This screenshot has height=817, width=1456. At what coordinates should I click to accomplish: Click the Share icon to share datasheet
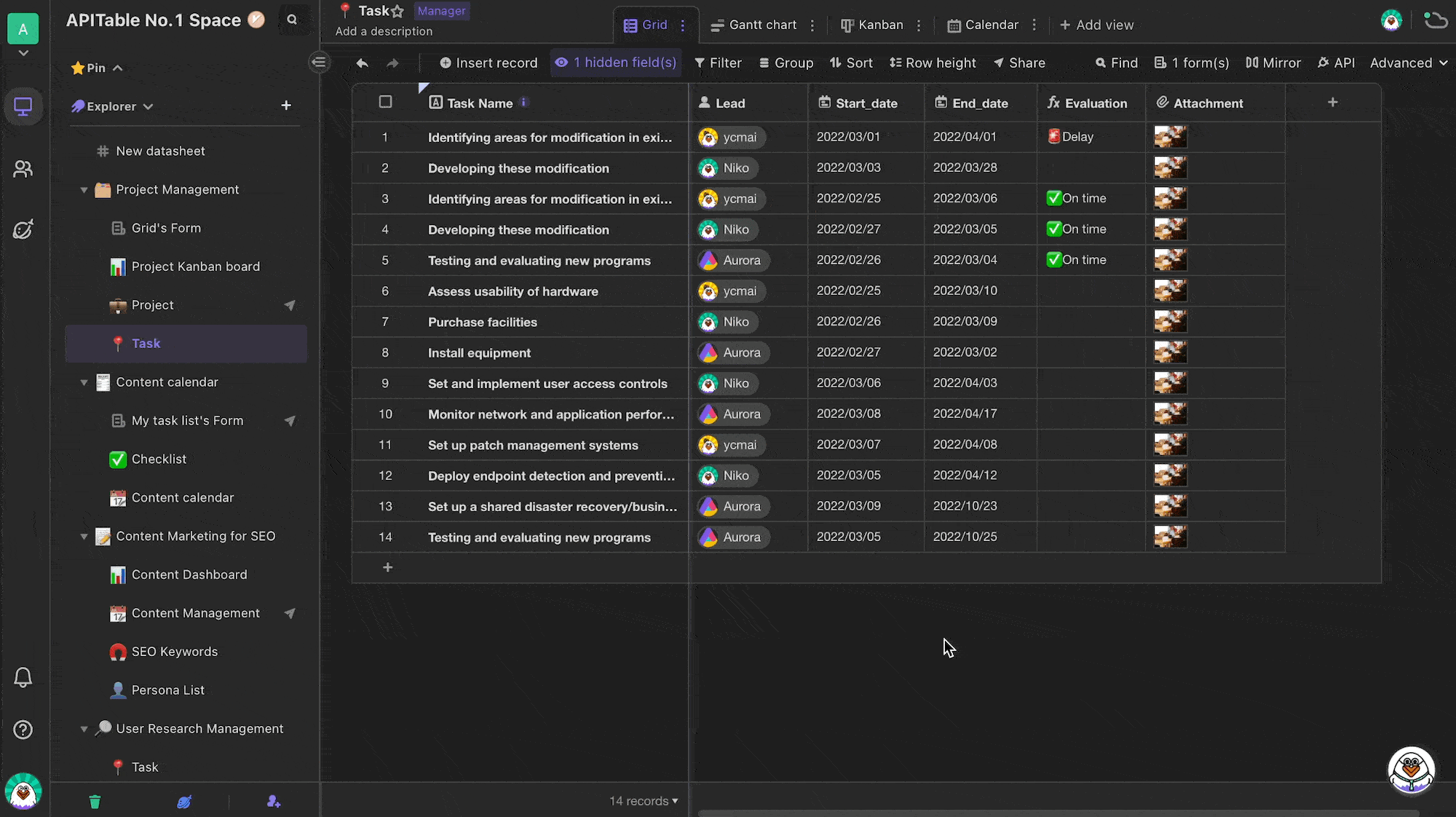(1019, 63)
